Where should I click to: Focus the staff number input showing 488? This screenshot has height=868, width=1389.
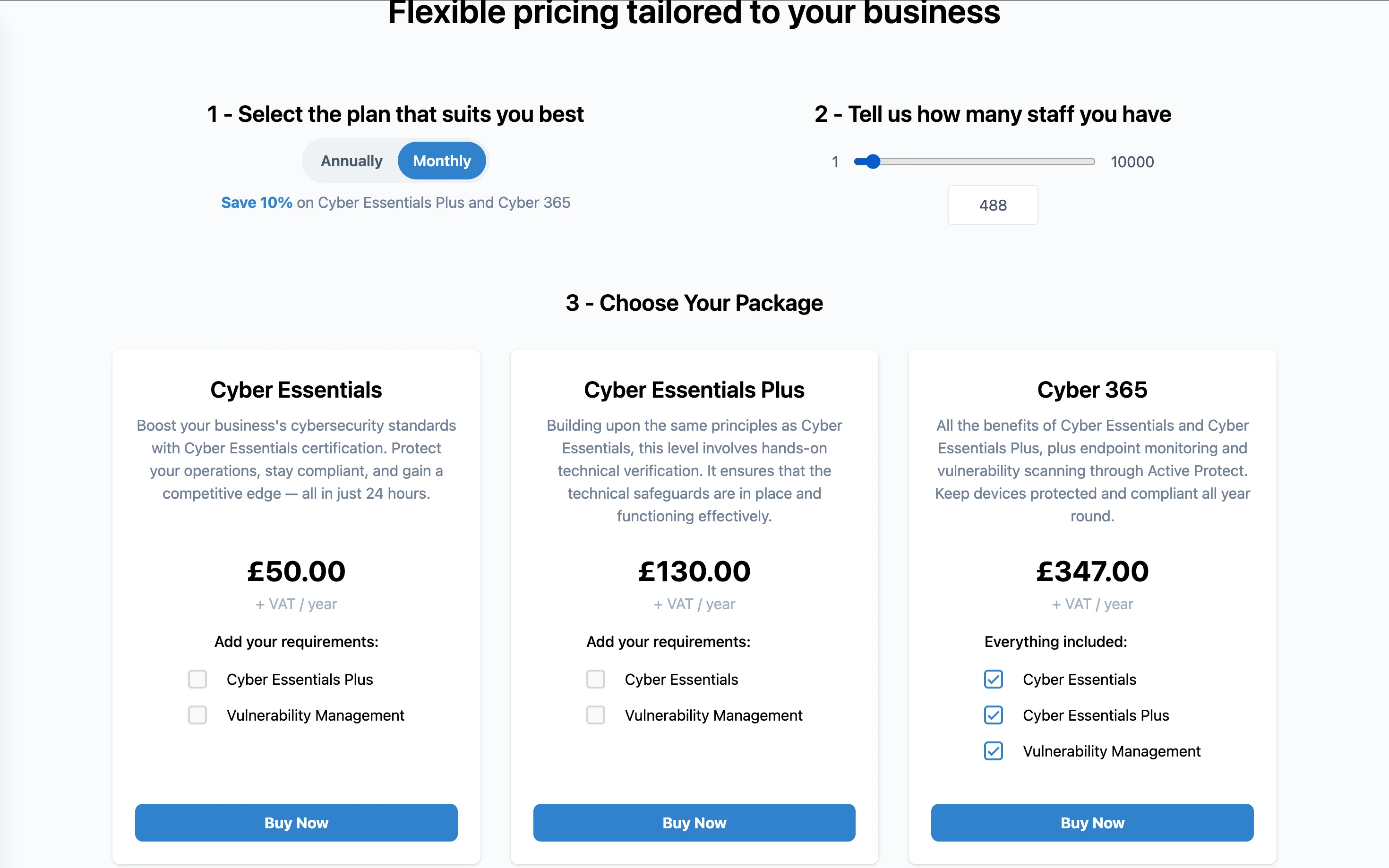pyautogui.click(x=992, y=205)
